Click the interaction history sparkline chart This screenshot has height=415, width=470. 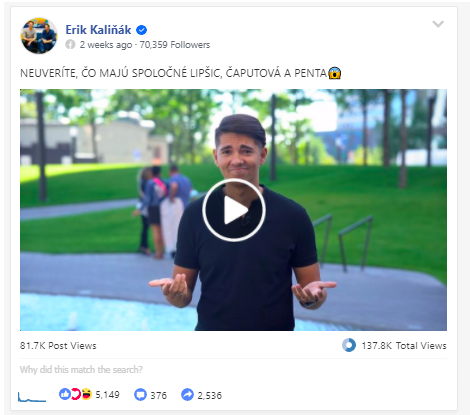coord(32,397)
